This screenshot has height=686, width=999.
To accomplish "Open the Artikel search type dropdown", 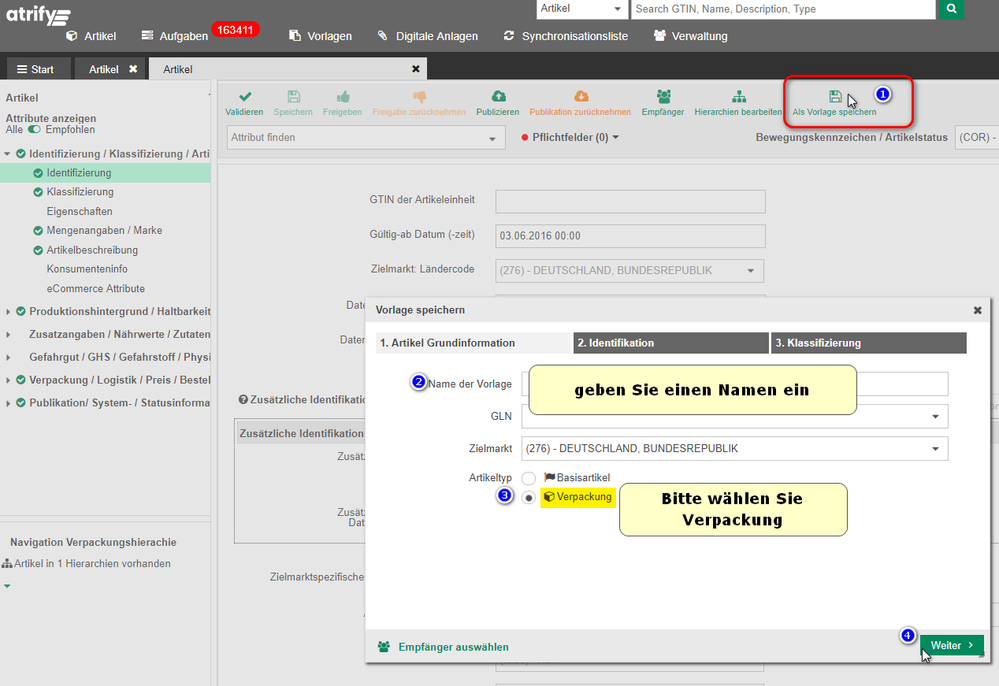I will pos(580,9).
